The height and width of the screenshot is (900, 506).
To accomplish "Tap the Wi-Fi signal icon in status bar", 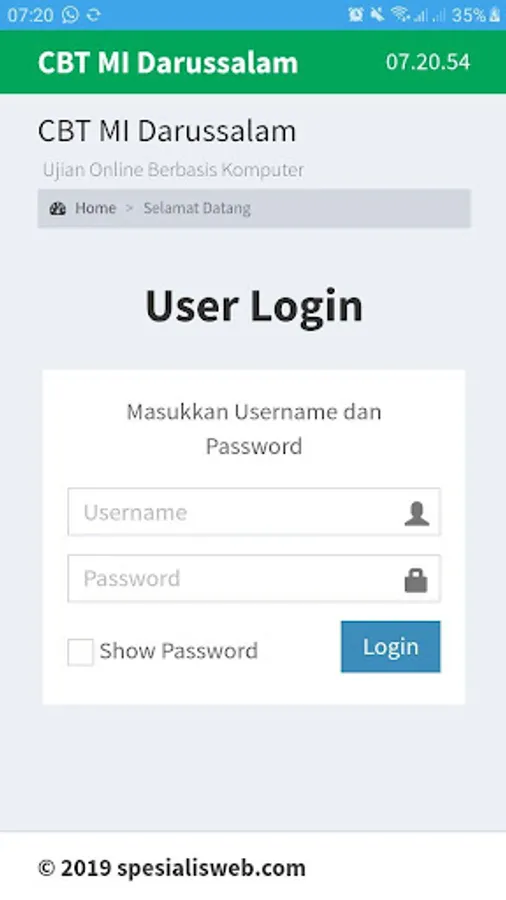I will (x=400, y=14).
